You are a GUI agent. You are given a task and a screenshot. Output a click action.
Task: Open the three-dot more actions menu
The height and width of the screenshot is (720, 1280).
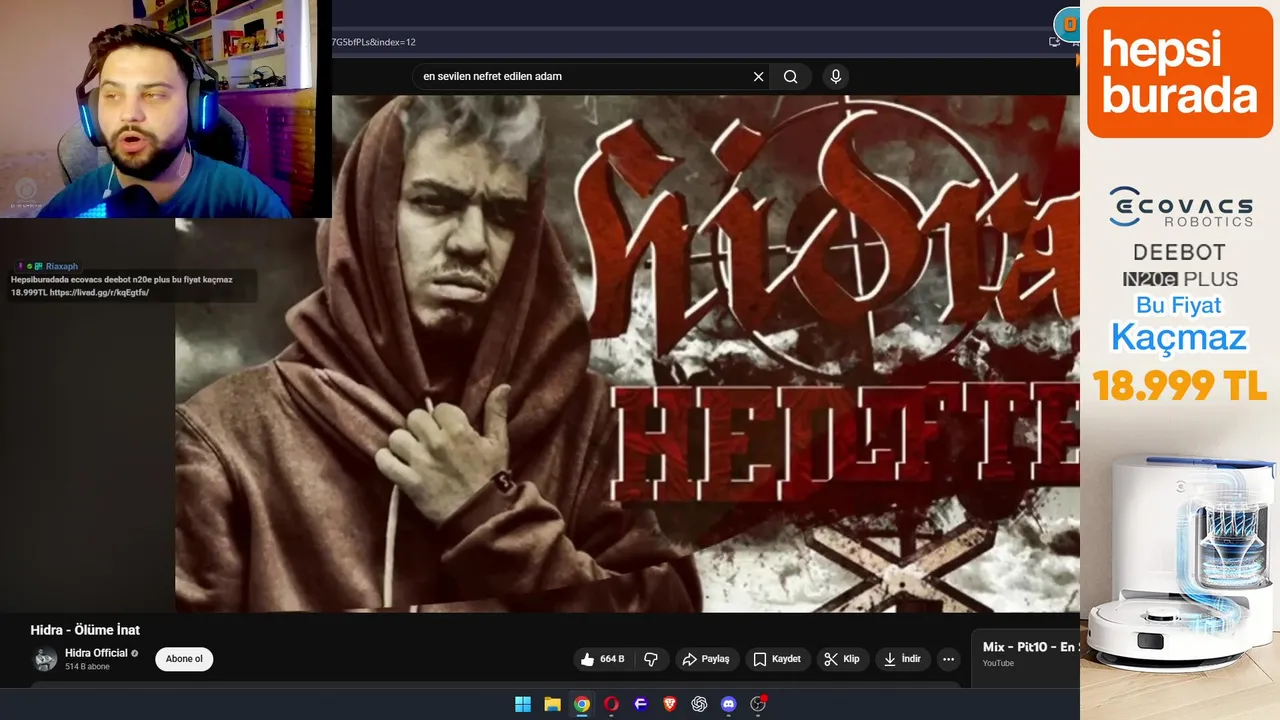coord(948,659)
